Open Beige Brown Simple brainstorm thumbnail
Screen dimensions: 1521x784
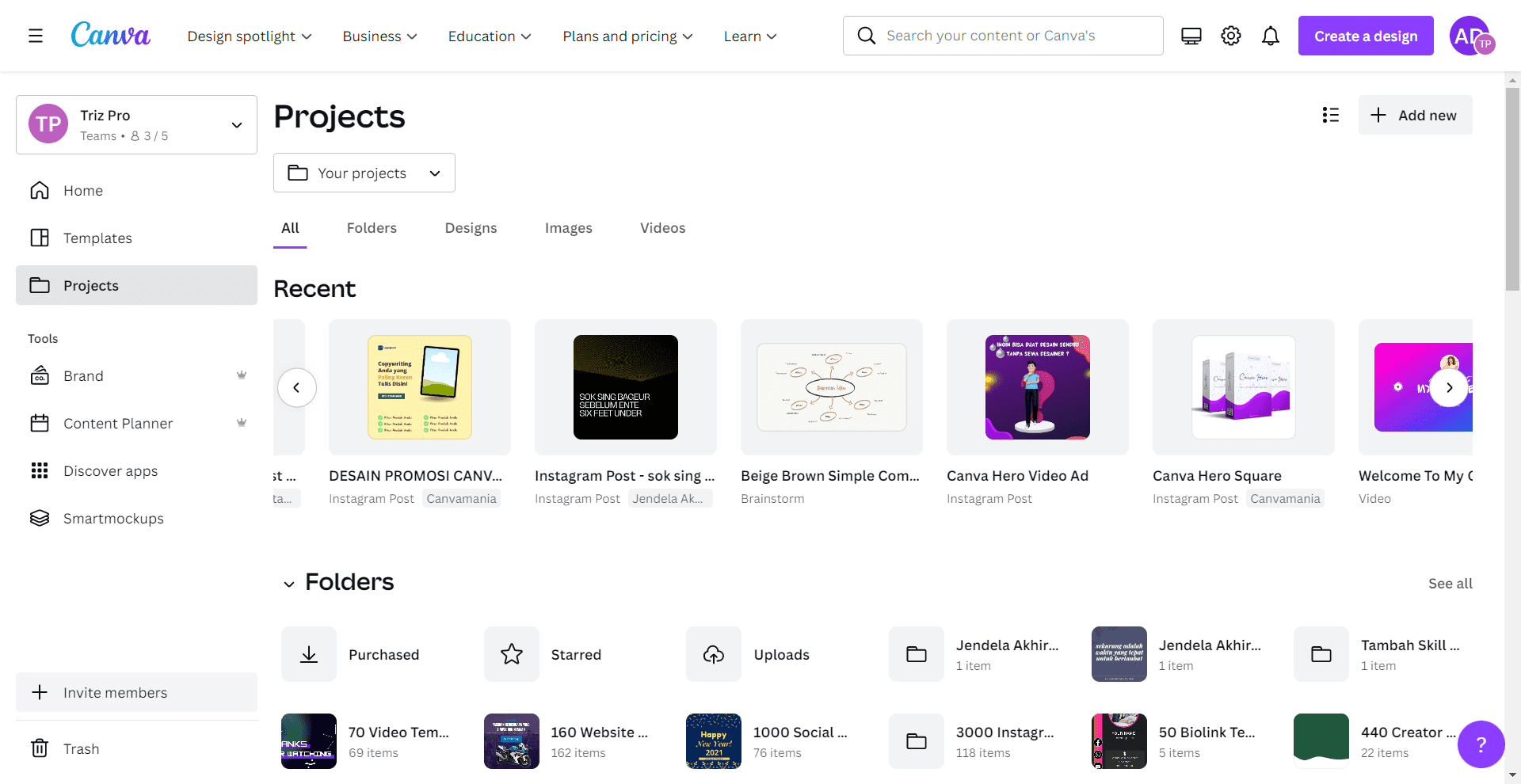(x=832, y=387)
